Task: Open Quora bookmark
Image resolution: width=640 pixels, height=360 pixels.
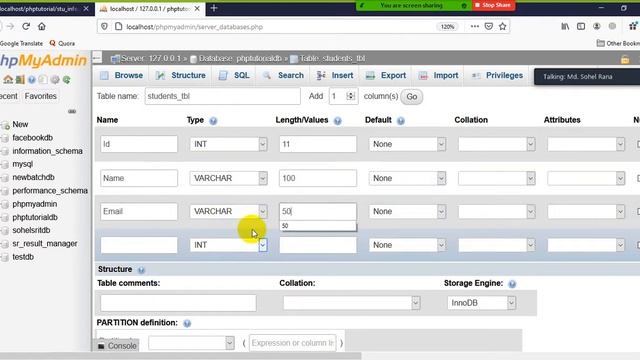Action: (x=62, y=43)
